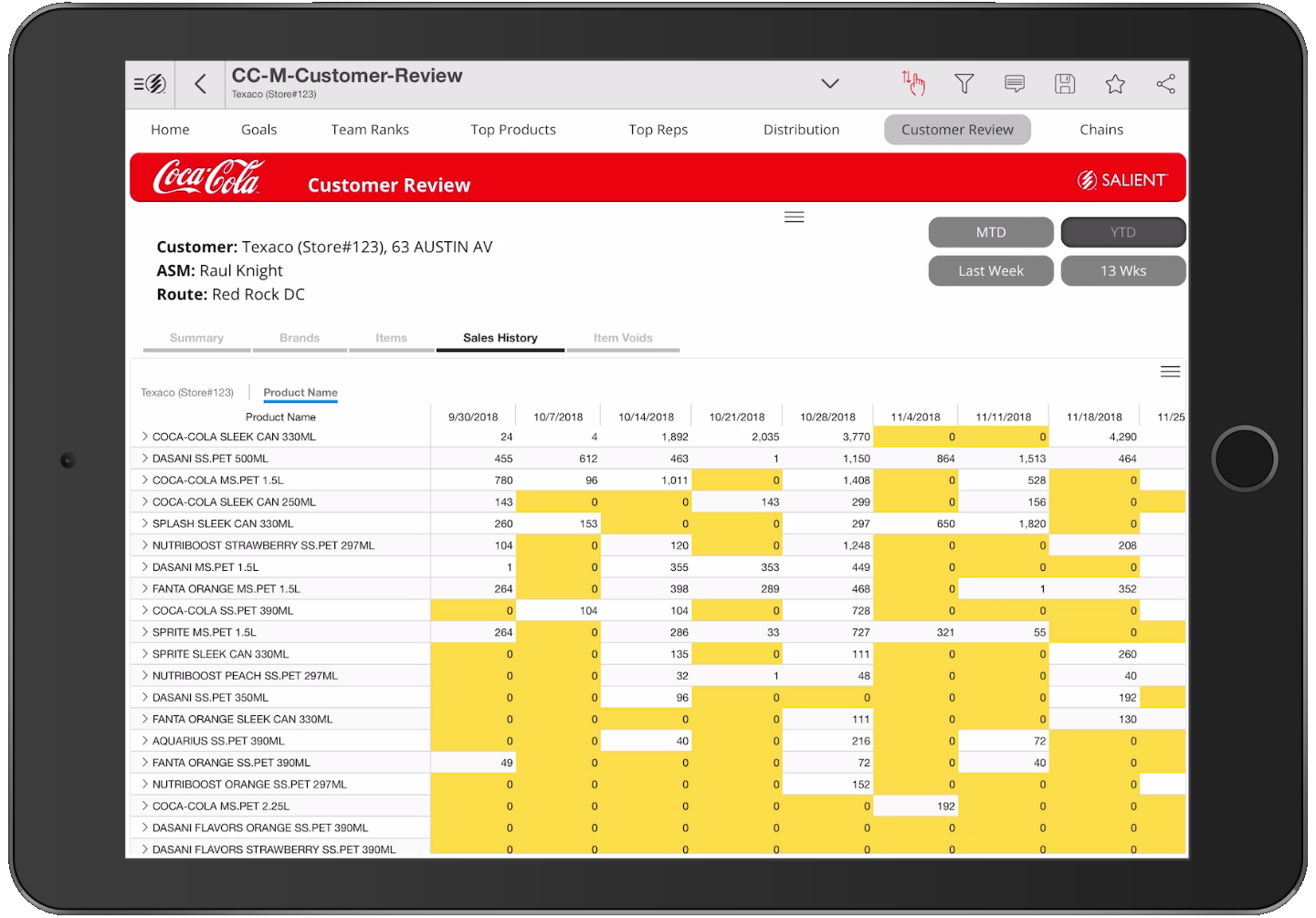The width and height of the screenshot is (1316, 918).
Task: Expand the AQUARIUS SS.PET 390ML row
Action: coord(144,741)
